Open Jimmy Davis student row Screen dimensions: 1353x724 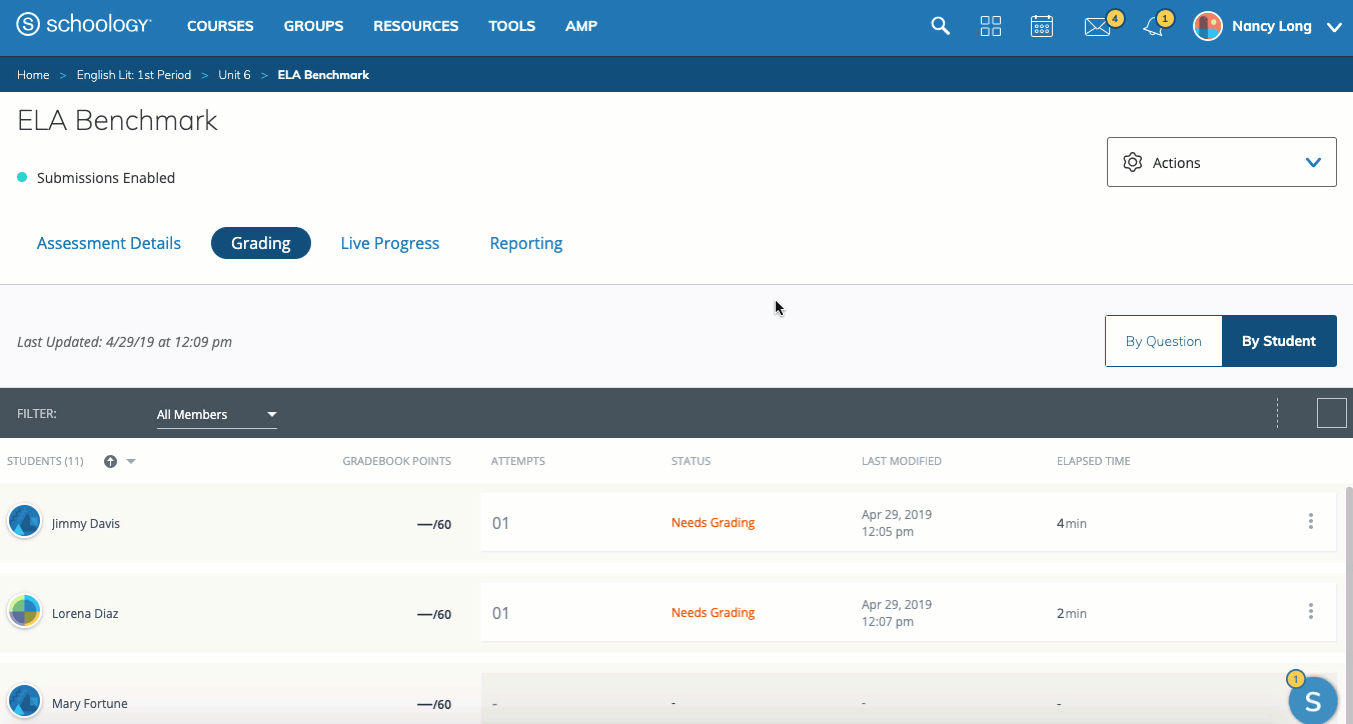pyautogui.click(x=86, y=523)
